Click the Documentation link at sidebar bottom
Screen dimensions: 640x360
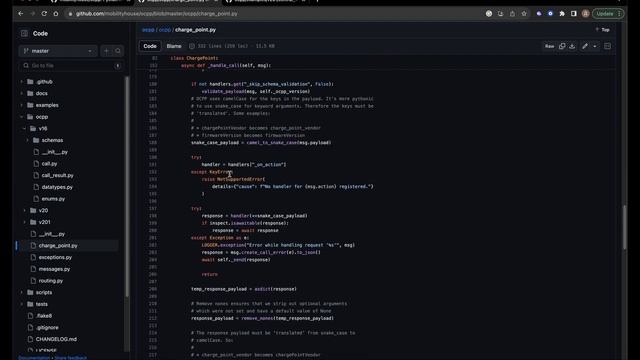coord(34,358)
